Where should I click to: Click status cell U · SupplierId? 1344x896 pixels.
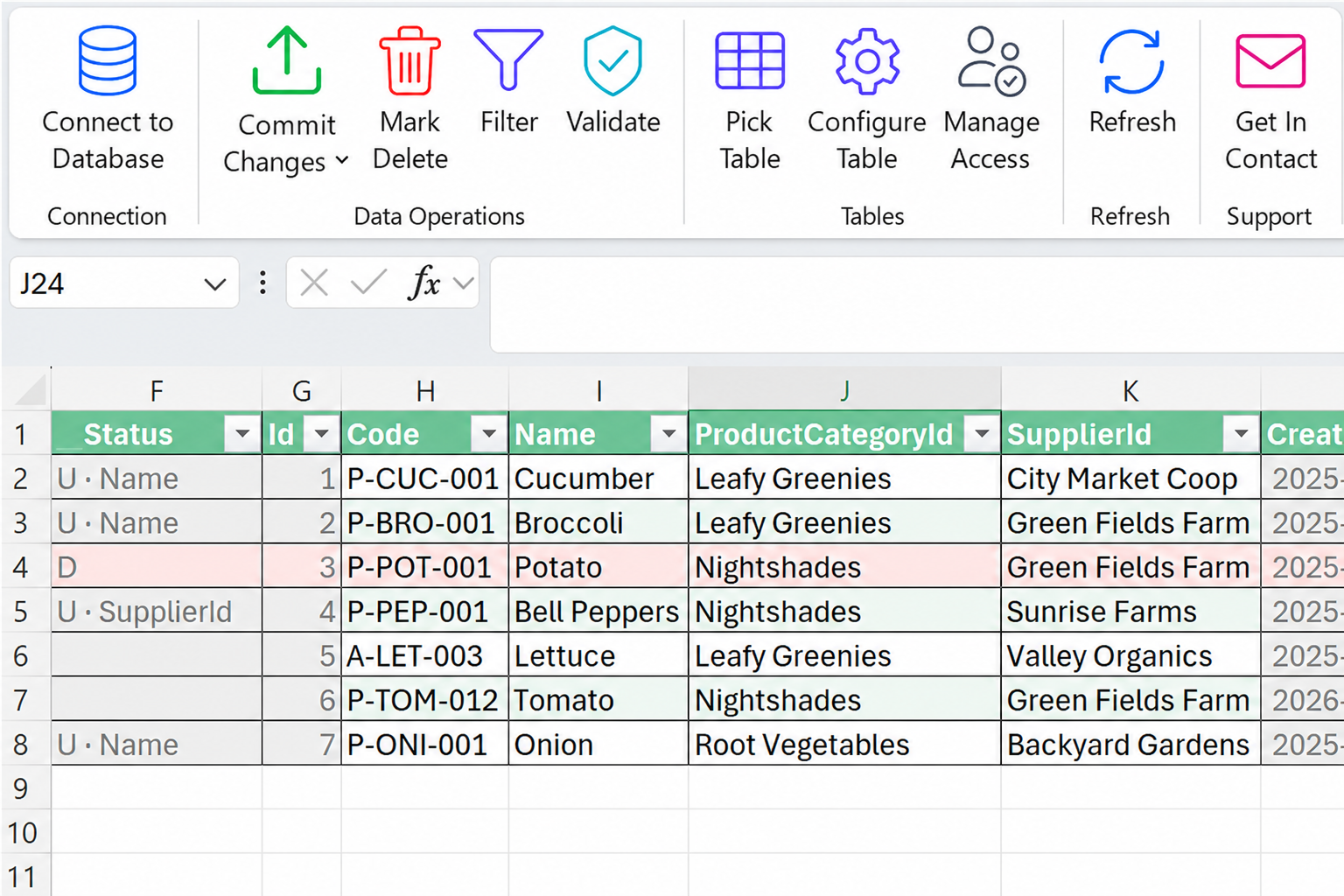coord(157,612)
